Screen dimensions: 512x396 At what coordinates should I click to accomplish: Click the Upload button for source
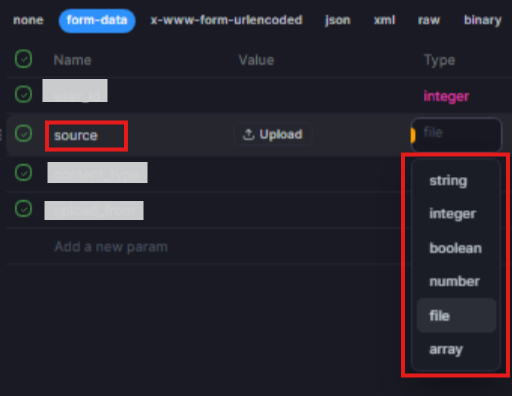click(273, 134)
